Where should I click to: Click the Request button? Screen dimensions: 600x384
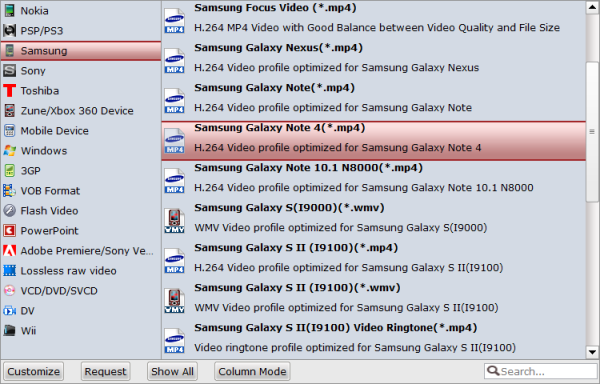pyautogui.click(x=105, y=371)
